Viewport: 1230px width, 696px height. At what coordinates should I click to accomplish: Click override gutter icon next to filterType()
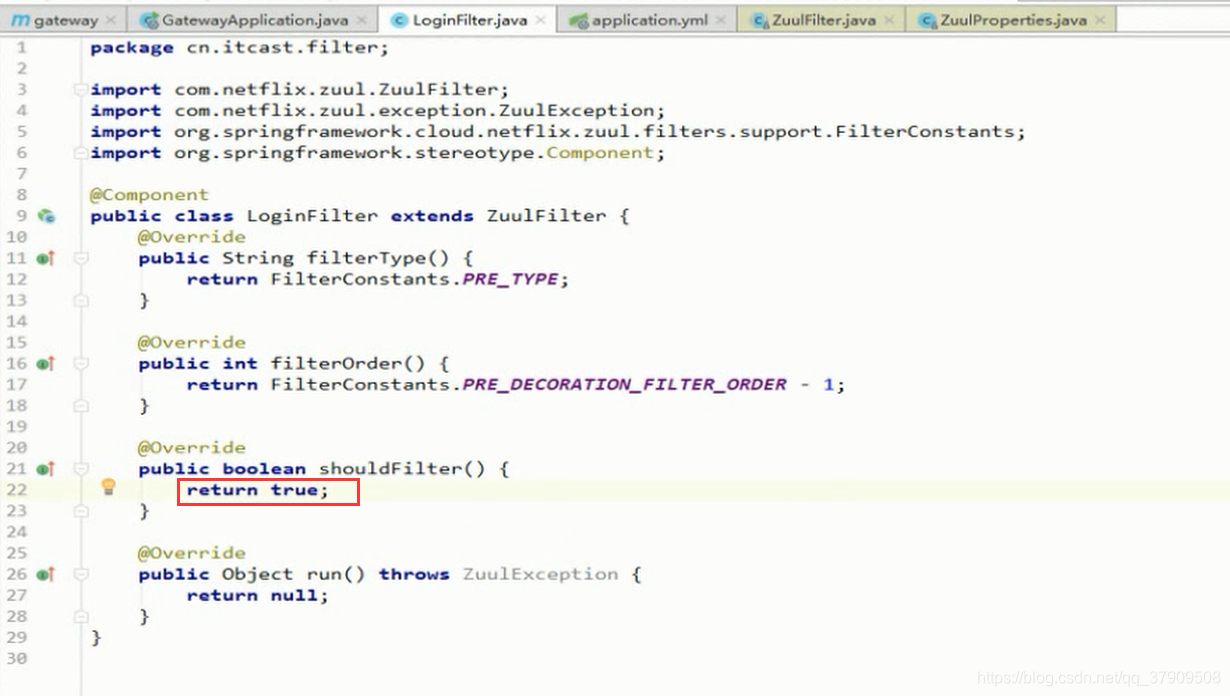pyautogui.click(x=46, y=258)
